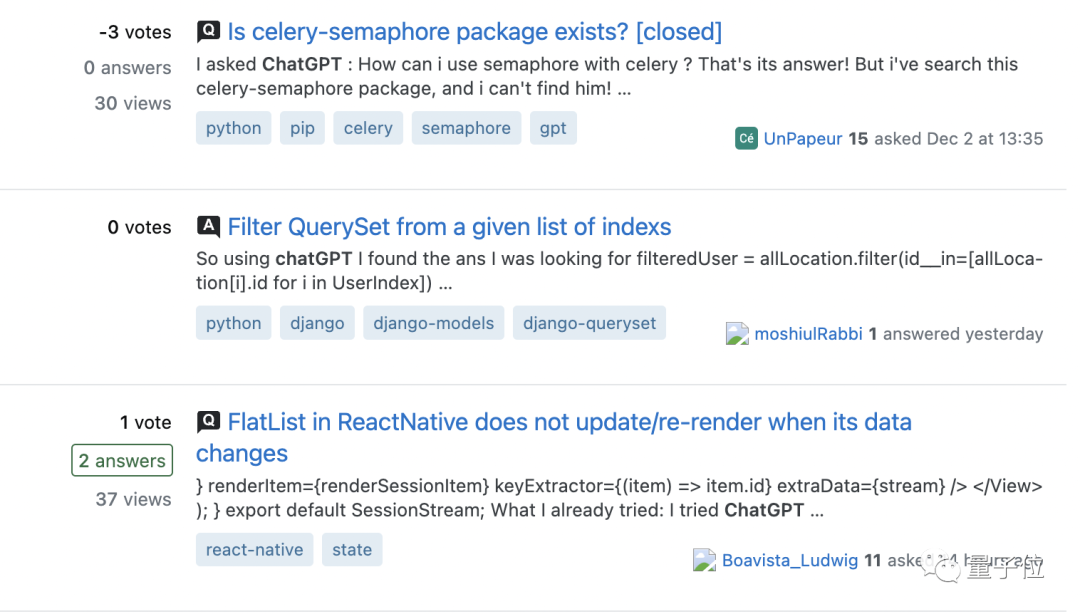1080x614 pixels.
Task: Click moshiulRabbi's avatar image
Action: tap(737, 334)
